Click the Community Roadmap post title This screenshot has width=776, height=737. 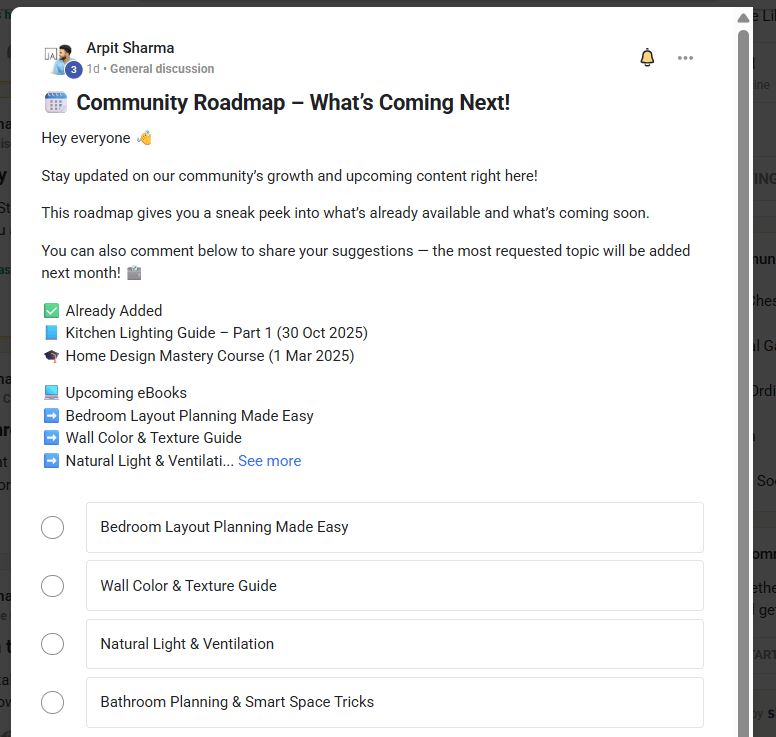293,102
